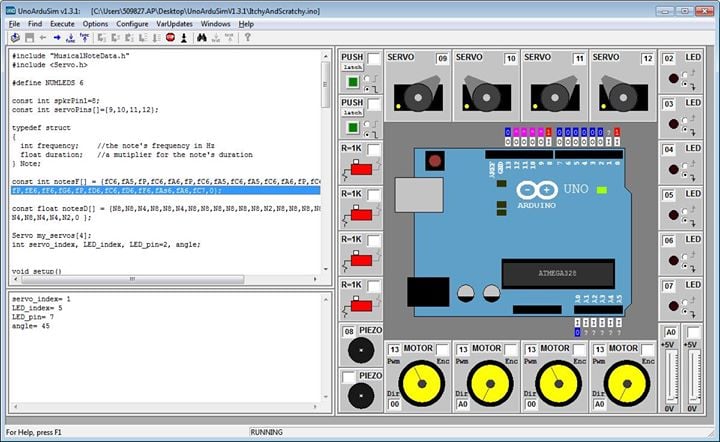The height and width of the screenshot is (442, 720).
Task: Click green pushbutton on topmost PUSH device
Action: pyautogui.click(x=353, y=82)
